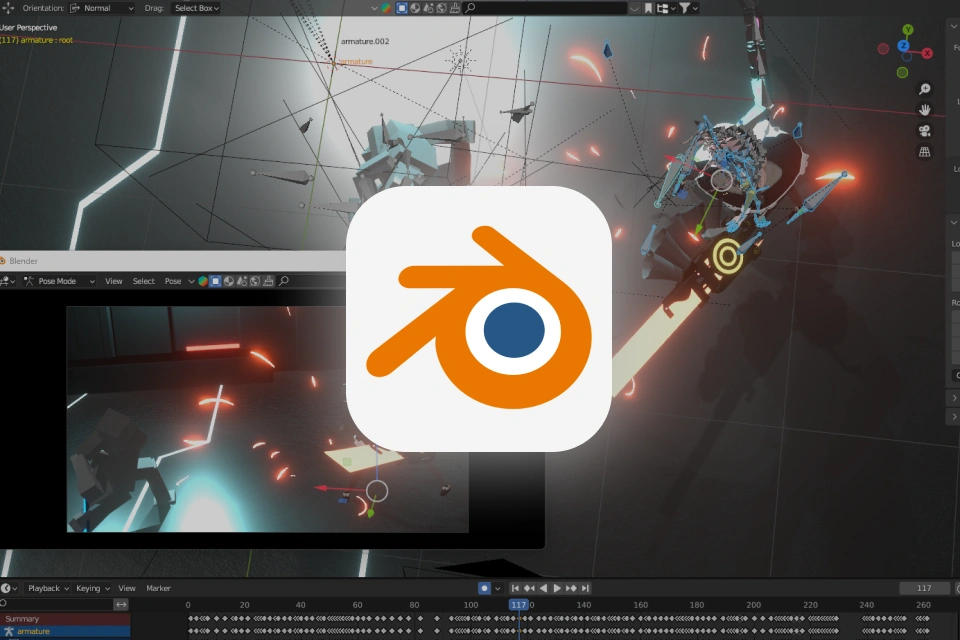Select the Summary channel row
960x640 pixels.
point(65,619)
